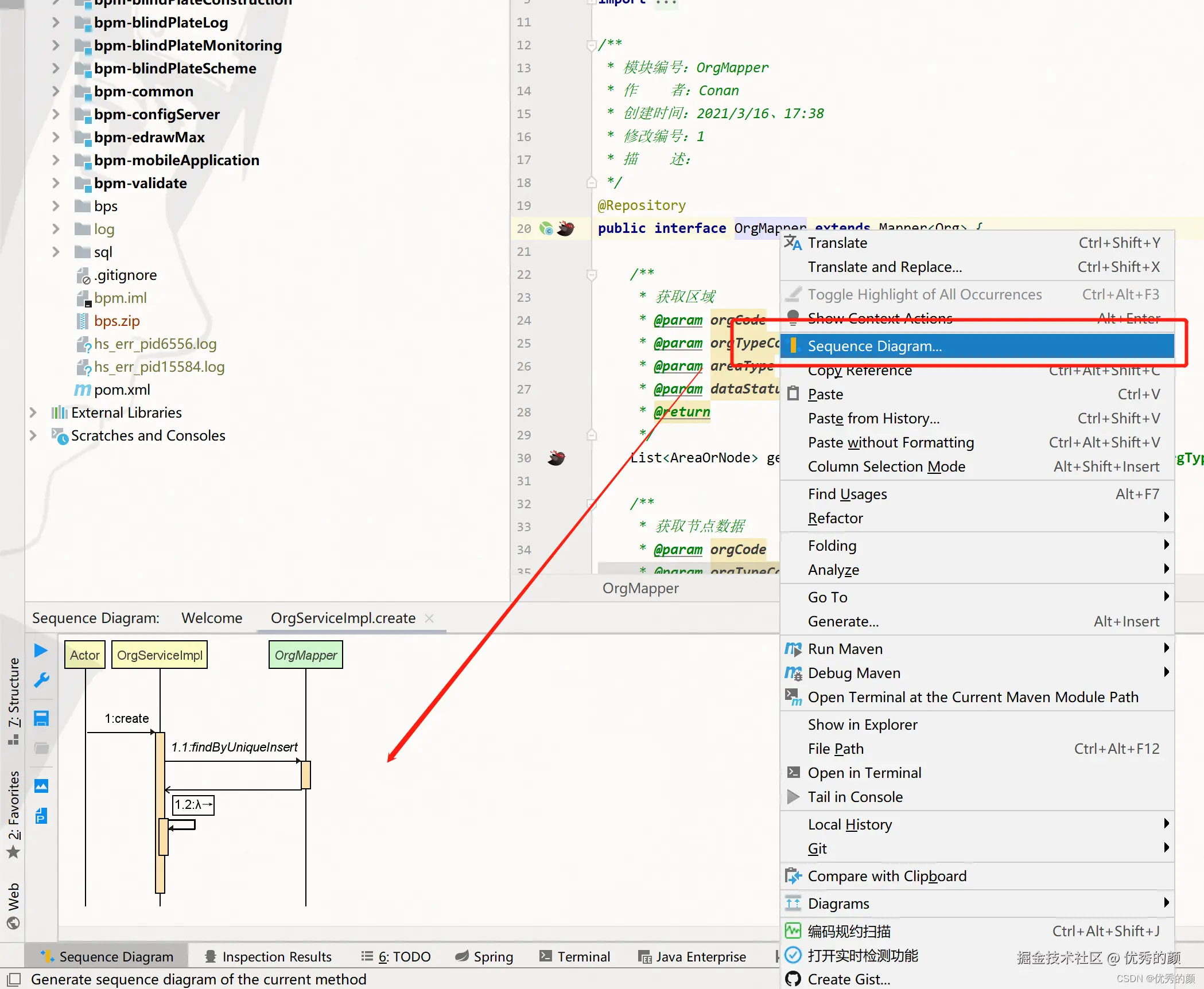Click tool window toggle square in status bar
This screenshot has height=989, width=1204.
[x=14, y=979]
